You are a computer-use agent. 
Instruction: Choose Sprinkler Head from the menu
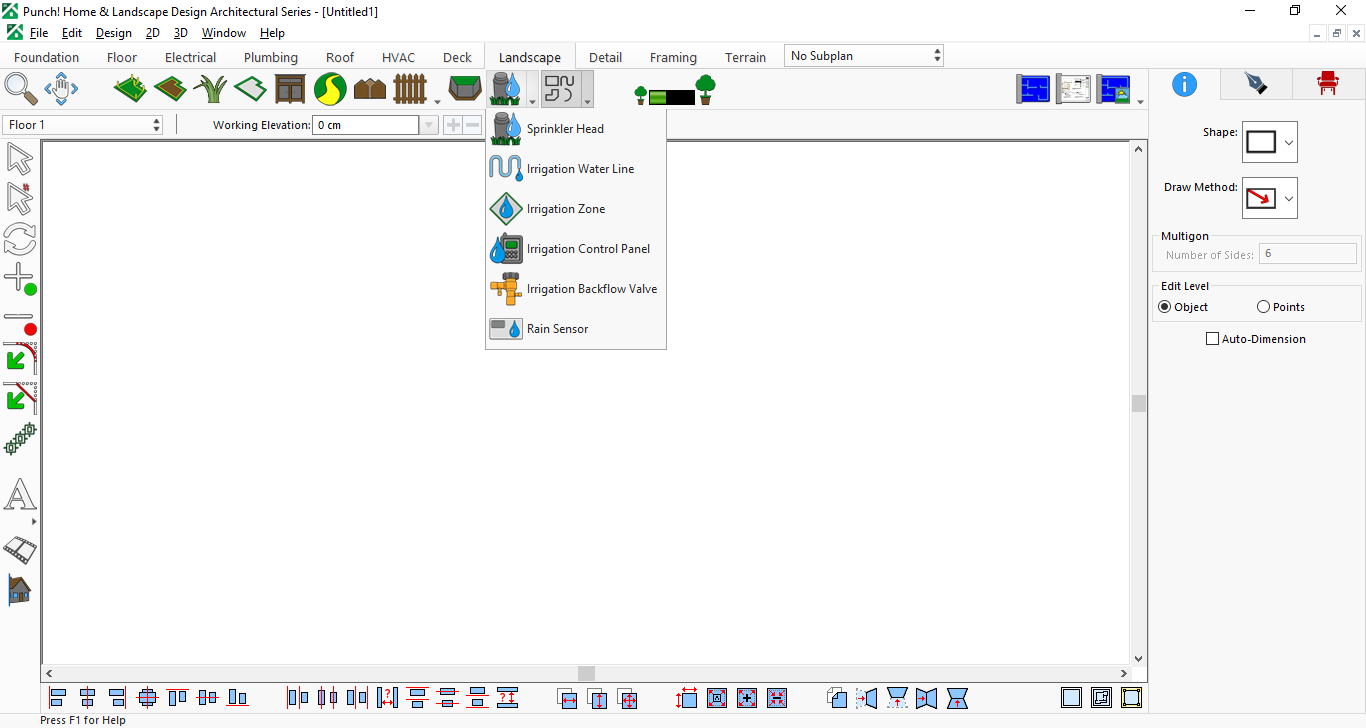click(576, 129)
